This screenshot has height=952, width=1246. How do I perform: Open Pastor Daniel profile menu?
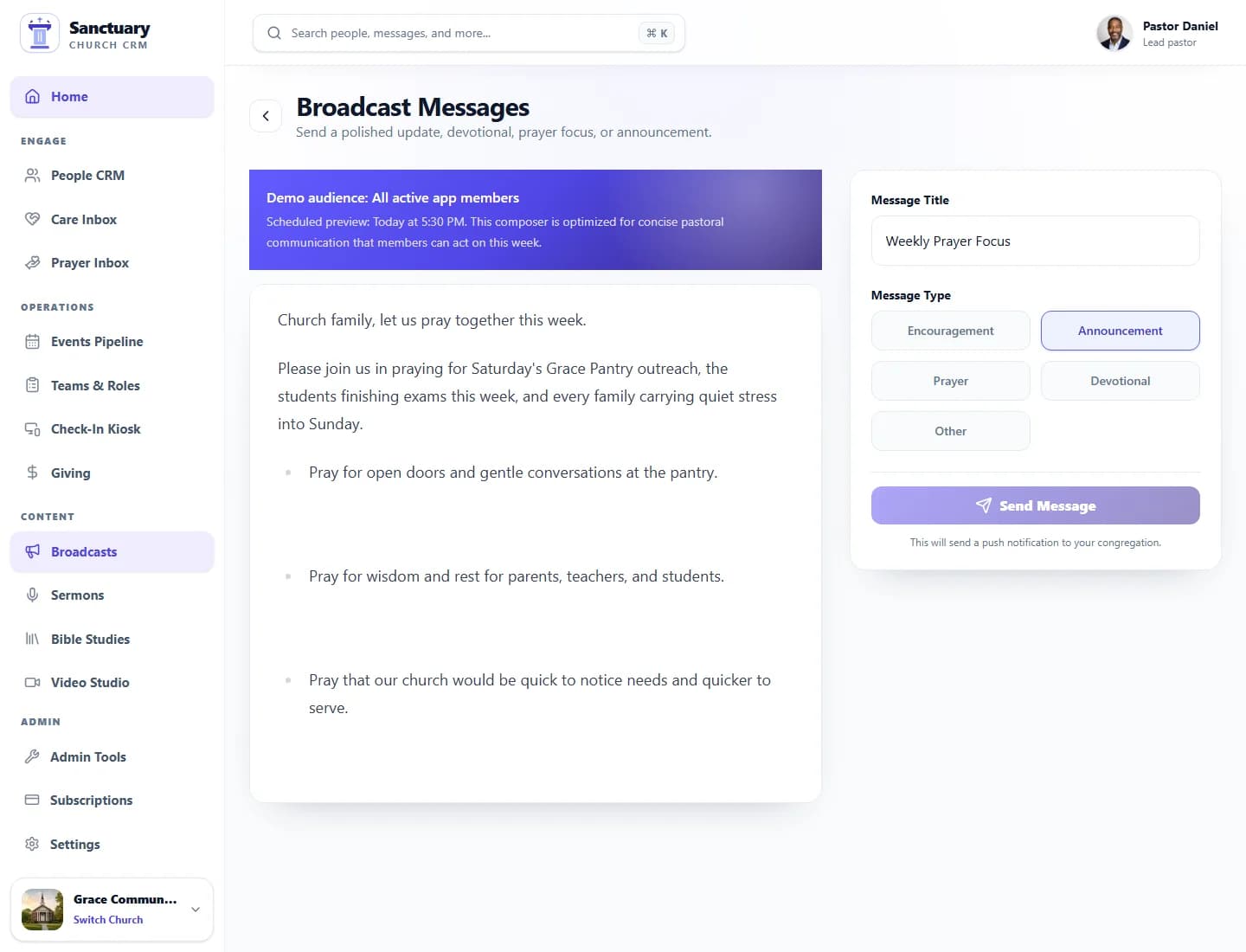click(1158, 33)
